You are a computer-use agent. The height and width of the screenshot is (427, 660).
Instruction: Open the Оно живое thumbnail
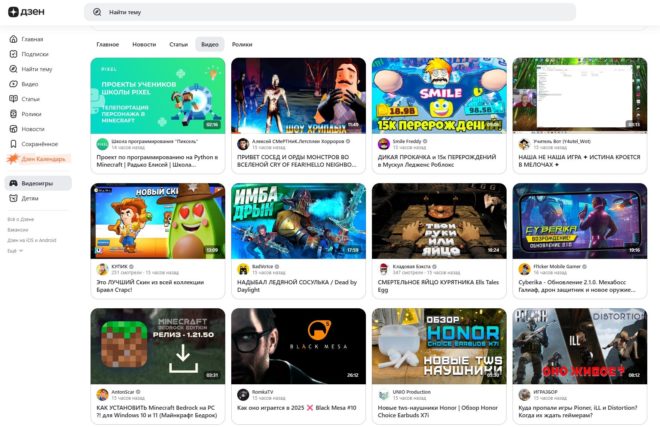click(x=580, y=346)
